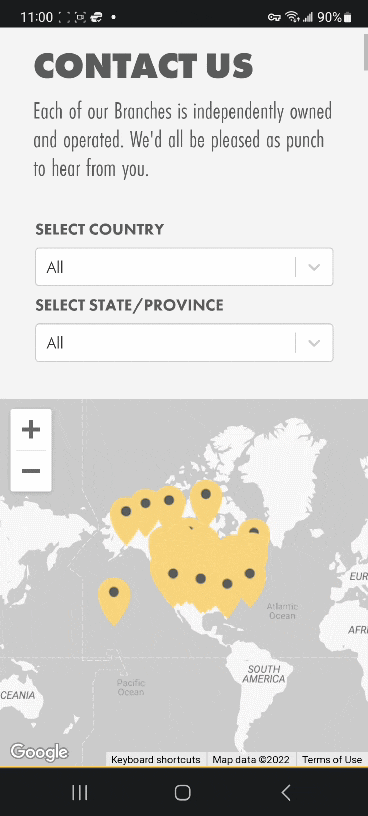Screen dimensions: 368x816
Task: Click the Map data ©2022 text
Action: click(251, 760)
